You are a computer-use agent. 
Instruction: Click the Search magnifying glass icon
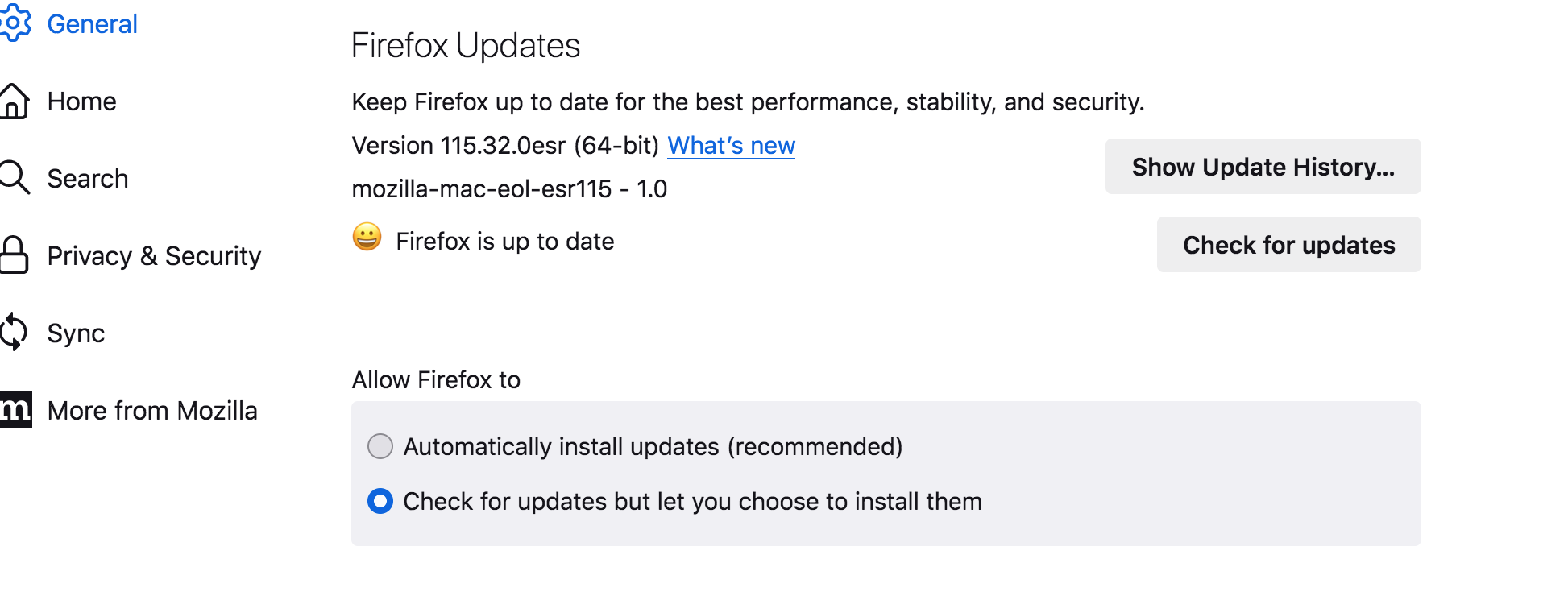(x=15, y=178)
